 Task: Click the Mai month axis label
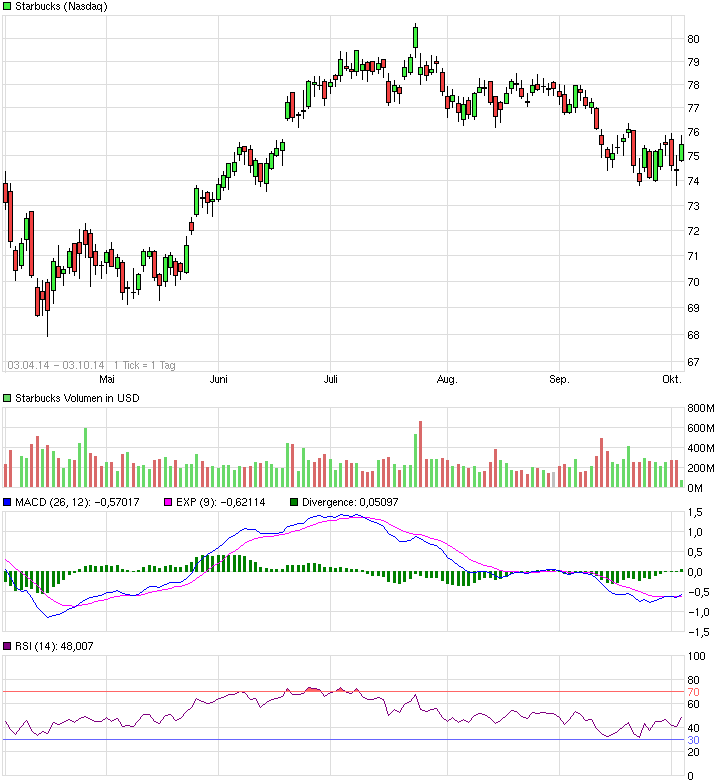(x=106, y=380)
